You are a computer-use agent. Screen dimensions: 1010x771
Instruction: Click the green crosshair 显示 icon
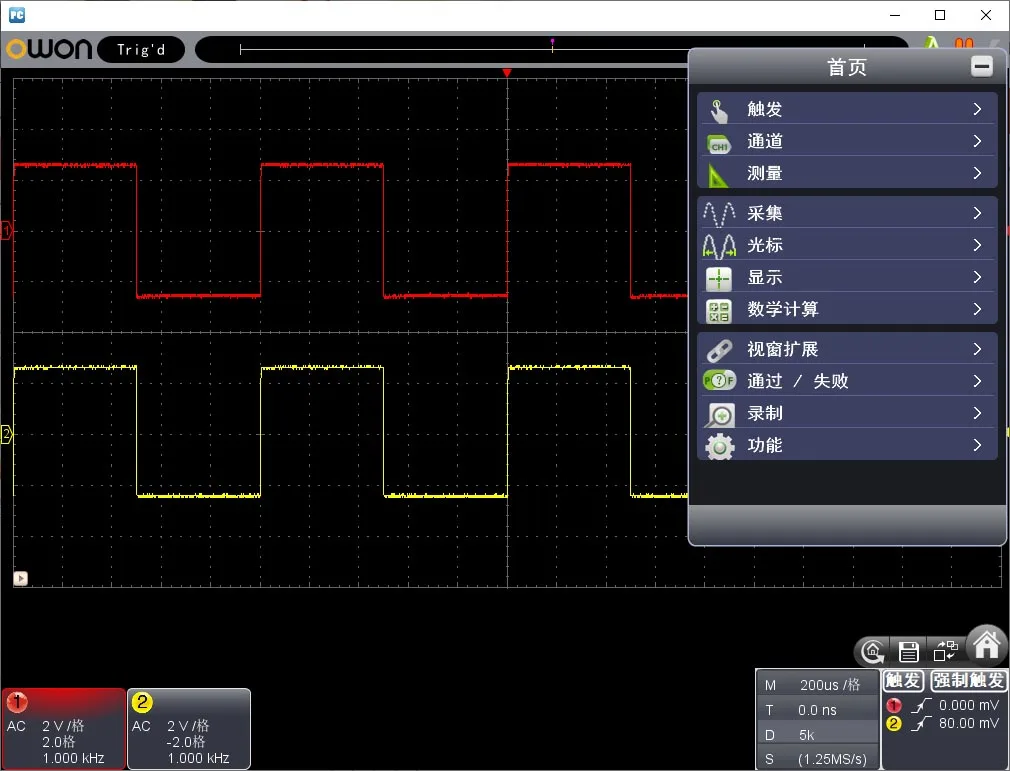[x=719, y=279]
